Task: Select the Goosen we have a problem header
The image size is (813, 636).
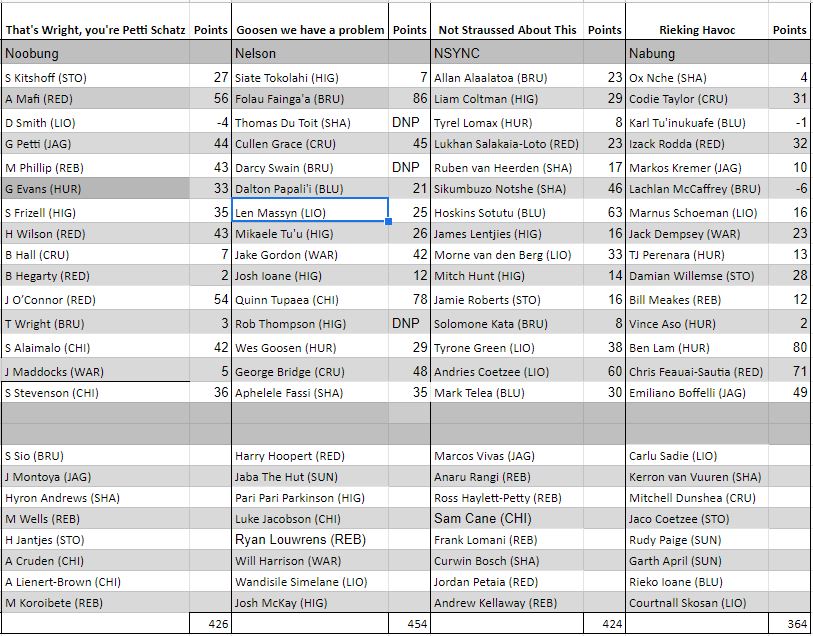Action: pyautogui.click(x=310, y=30)
